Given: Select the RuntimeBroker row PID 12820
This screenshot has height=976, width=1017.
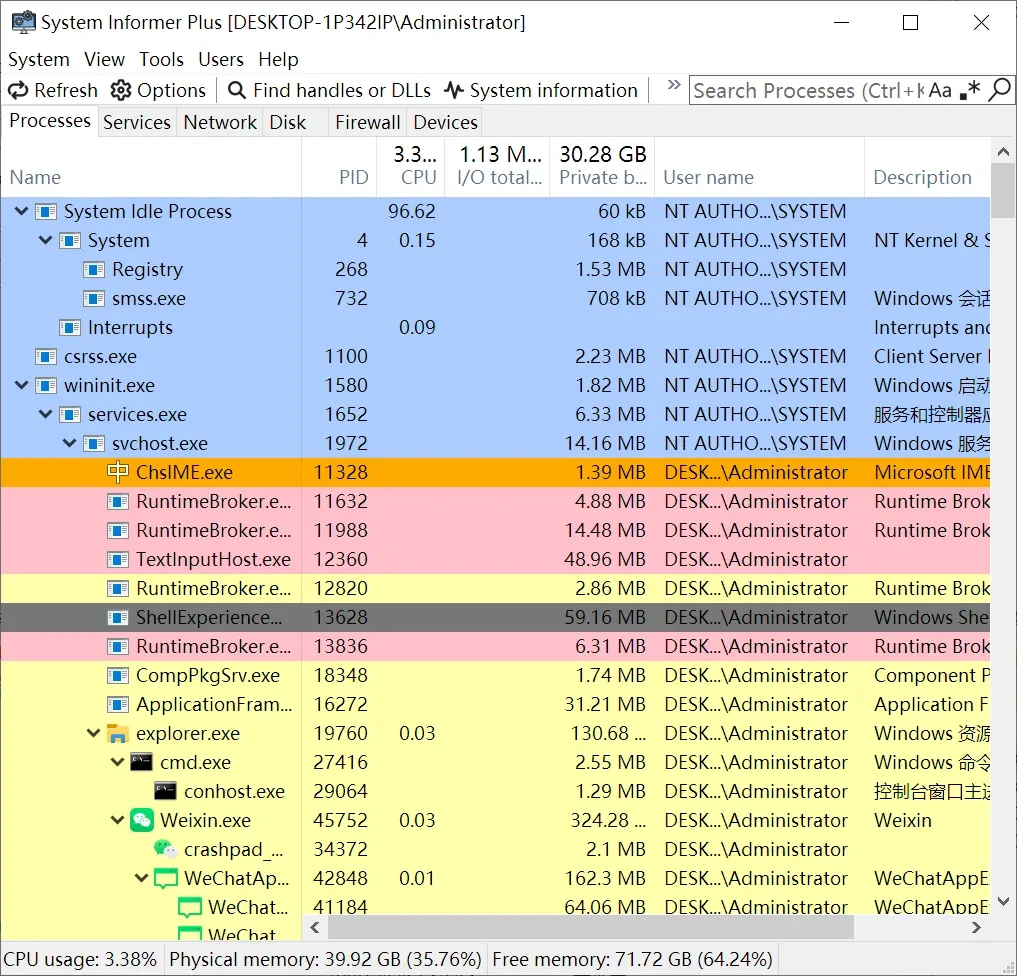Looking at the screenshot, I should coord(496,588).
